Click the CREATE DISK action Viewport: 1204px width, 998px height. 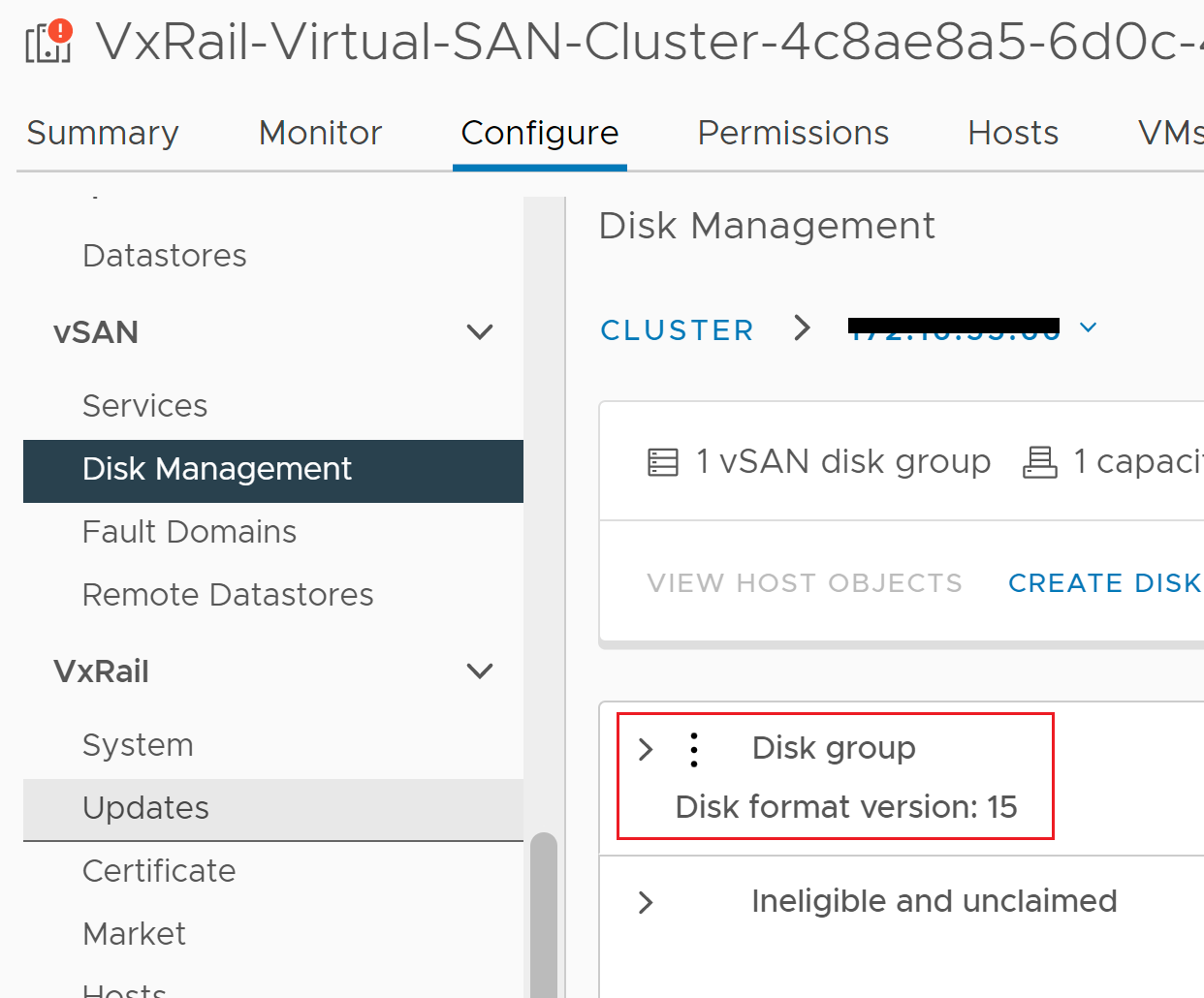click(1104, 582)
